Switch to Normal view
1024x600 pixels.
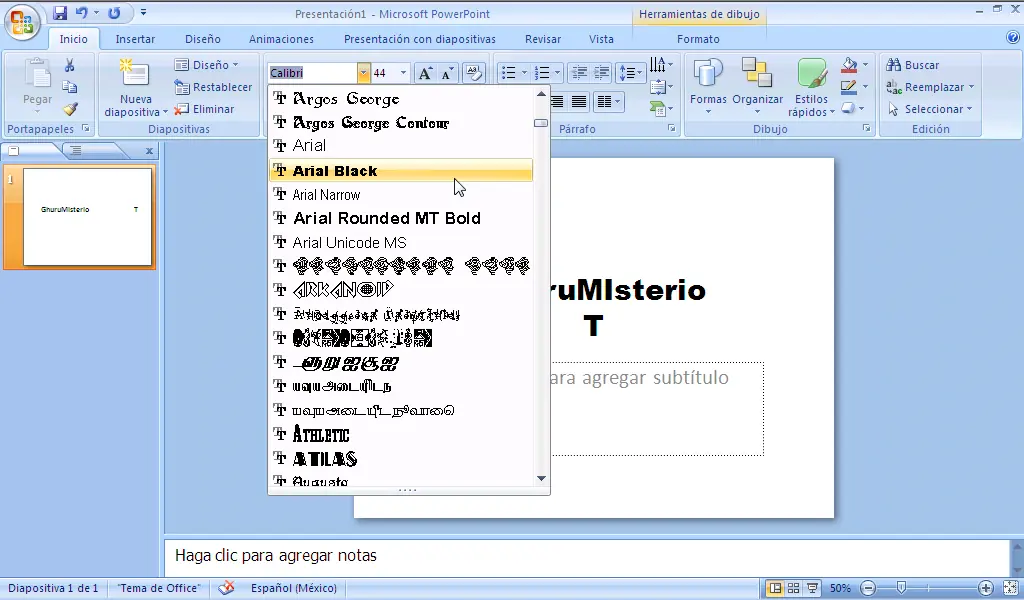(775, 588)
